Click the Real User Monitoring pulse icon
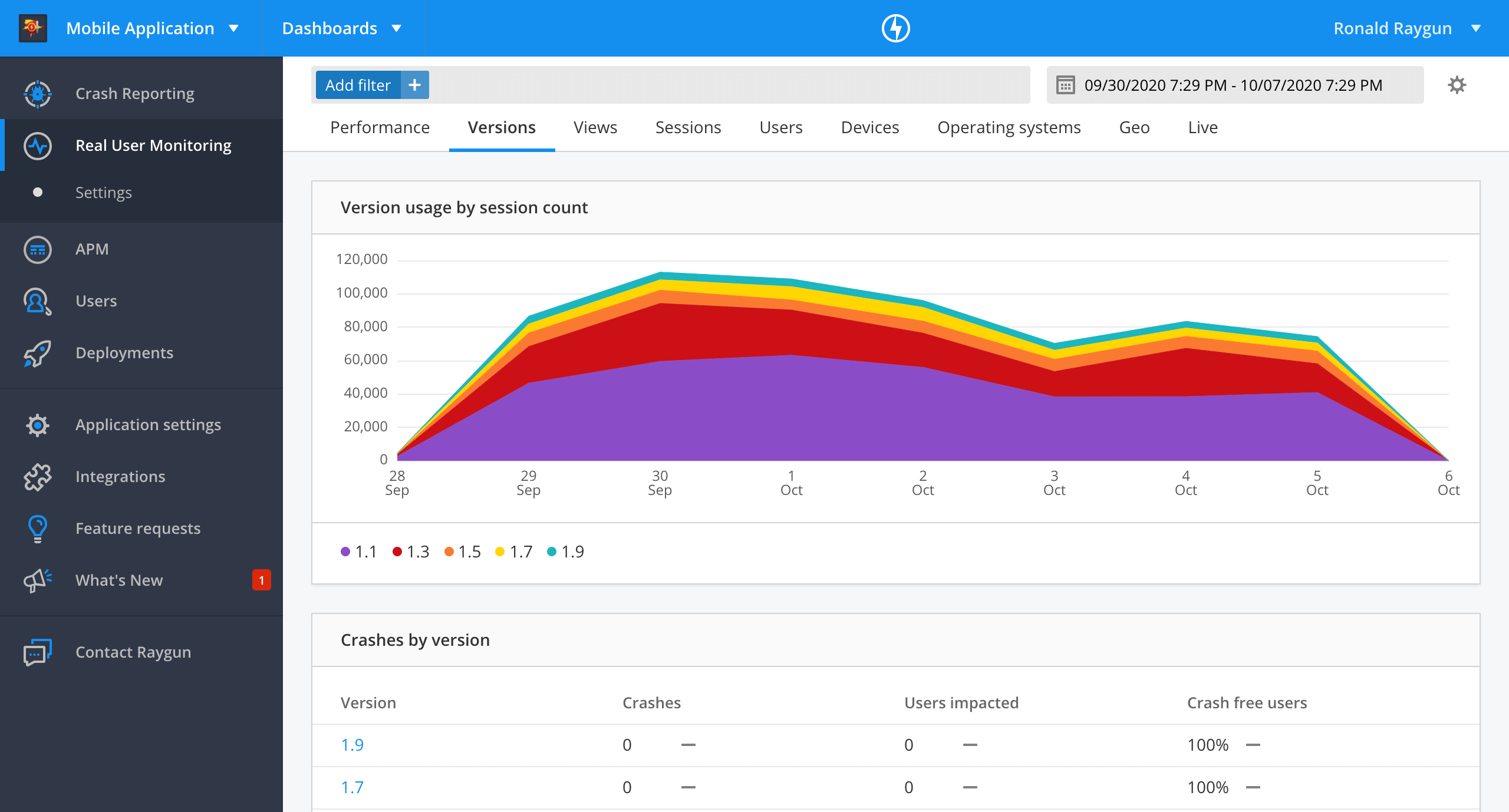Image resolution: width=1509 pixels, height=812 pixels. pos(38,146)
